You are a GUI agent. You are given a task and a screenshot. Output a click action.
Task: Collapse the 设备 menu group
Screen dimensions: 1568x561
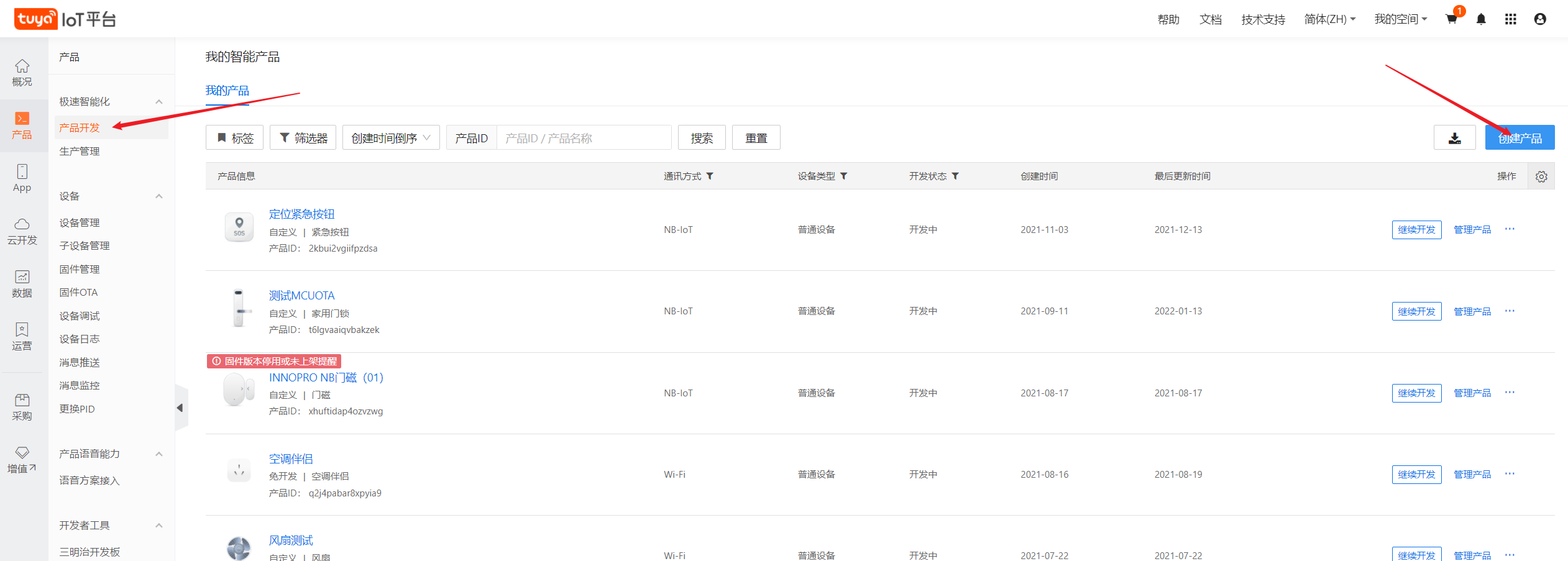click(159, 196)
